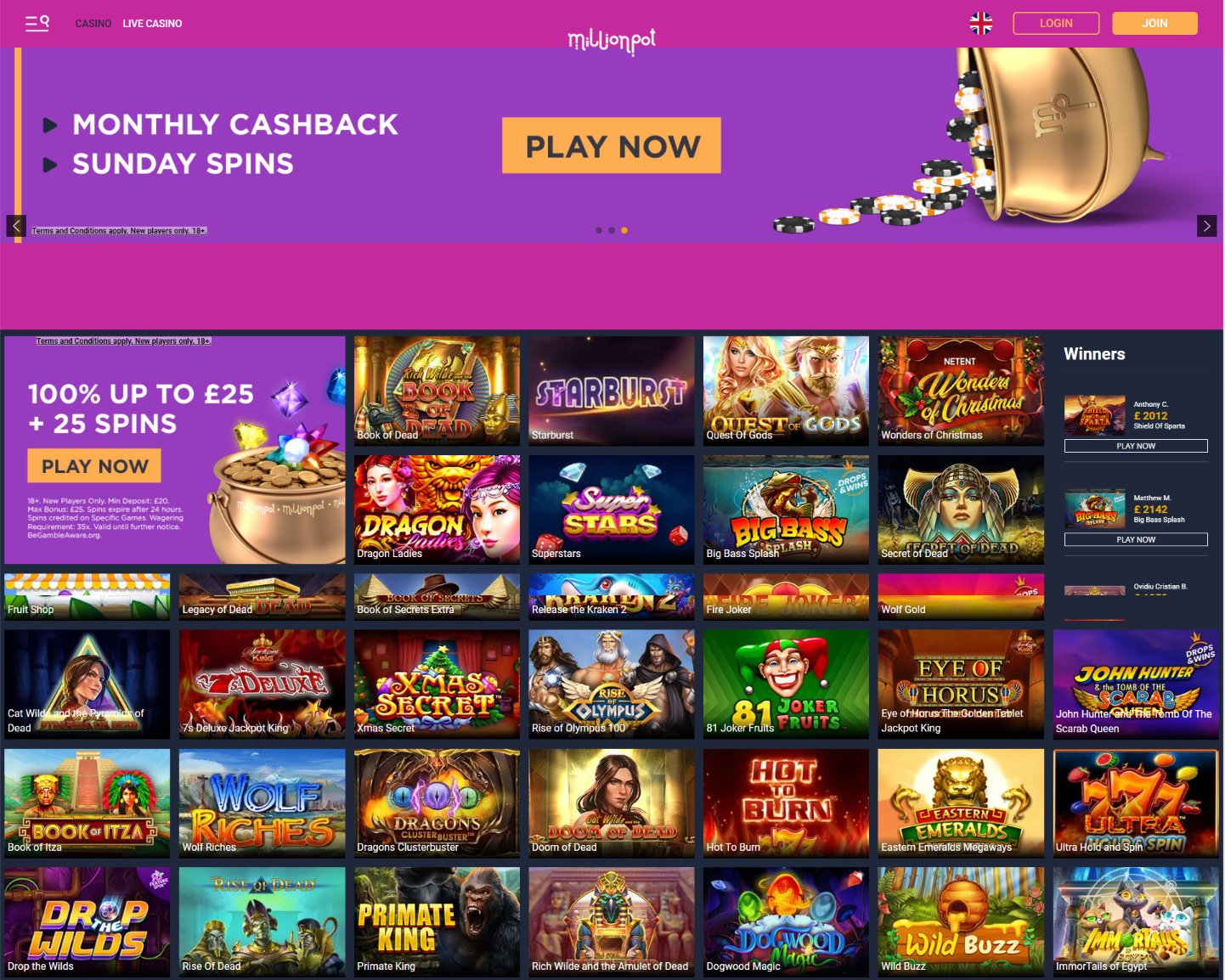Go to next banner slide arrow
This screenshot has height=980, width=1225.
(1206, 225)
